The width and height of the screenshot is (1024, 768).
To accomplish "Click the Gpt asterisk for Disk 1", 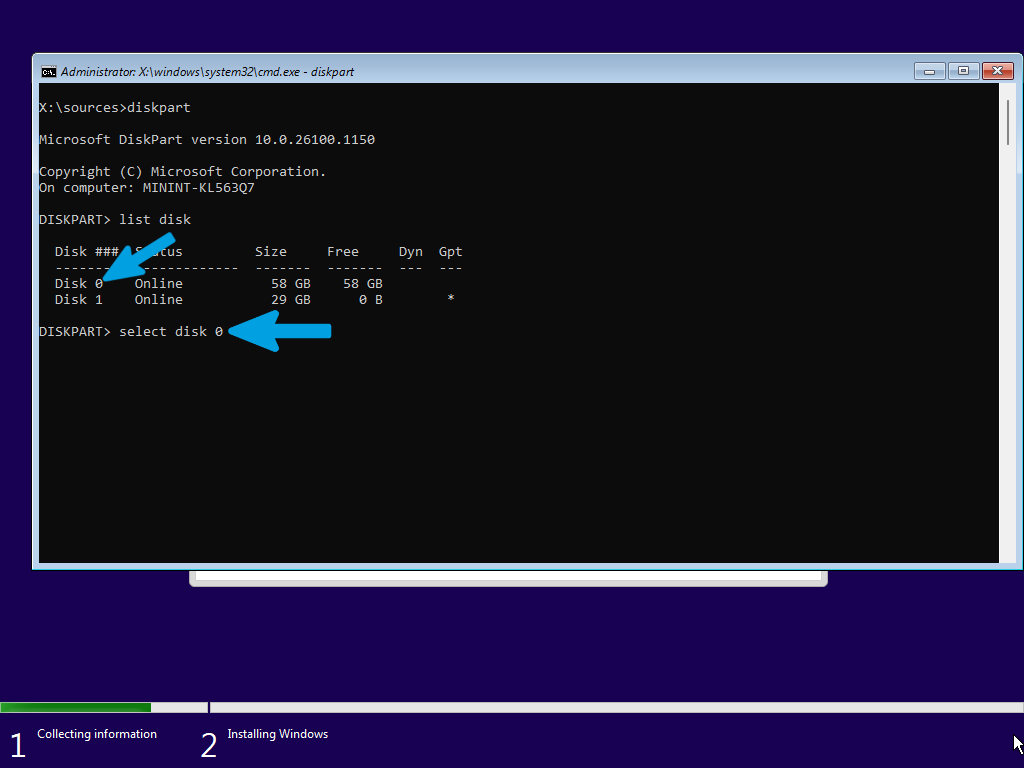I will pyautogui.click(x=451, y=298).
